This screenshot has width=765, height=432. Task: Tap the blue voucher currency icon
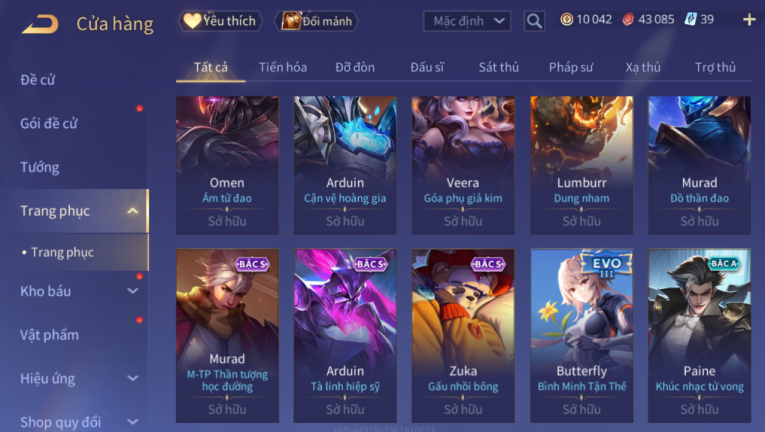[x=690, y=20]
